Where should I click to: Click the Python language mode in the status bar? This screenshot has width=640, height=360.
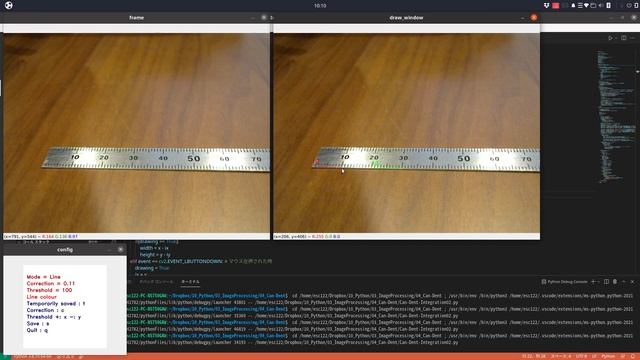click(608, 356)
